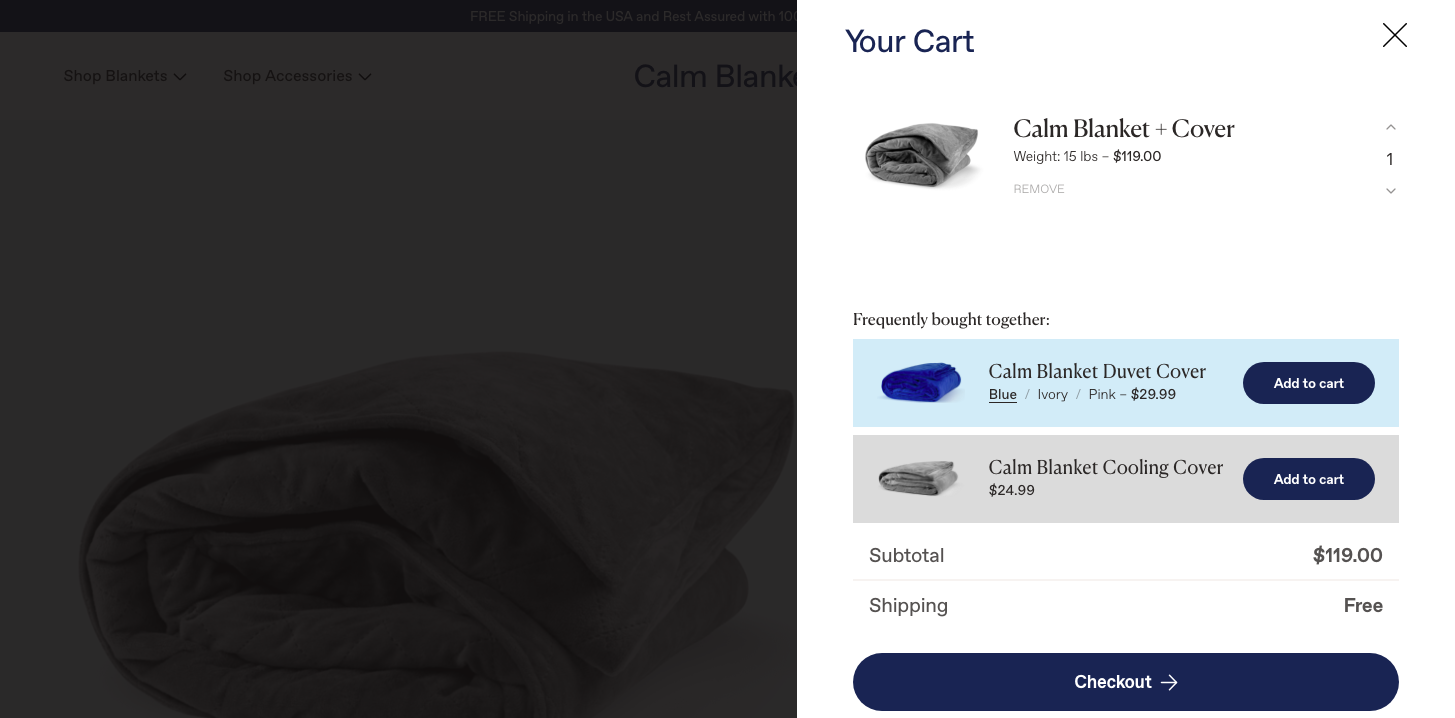This screenshot has width=1455, height=718.
Task: Open the Shop Blankets menu
Action: [124, 76]
